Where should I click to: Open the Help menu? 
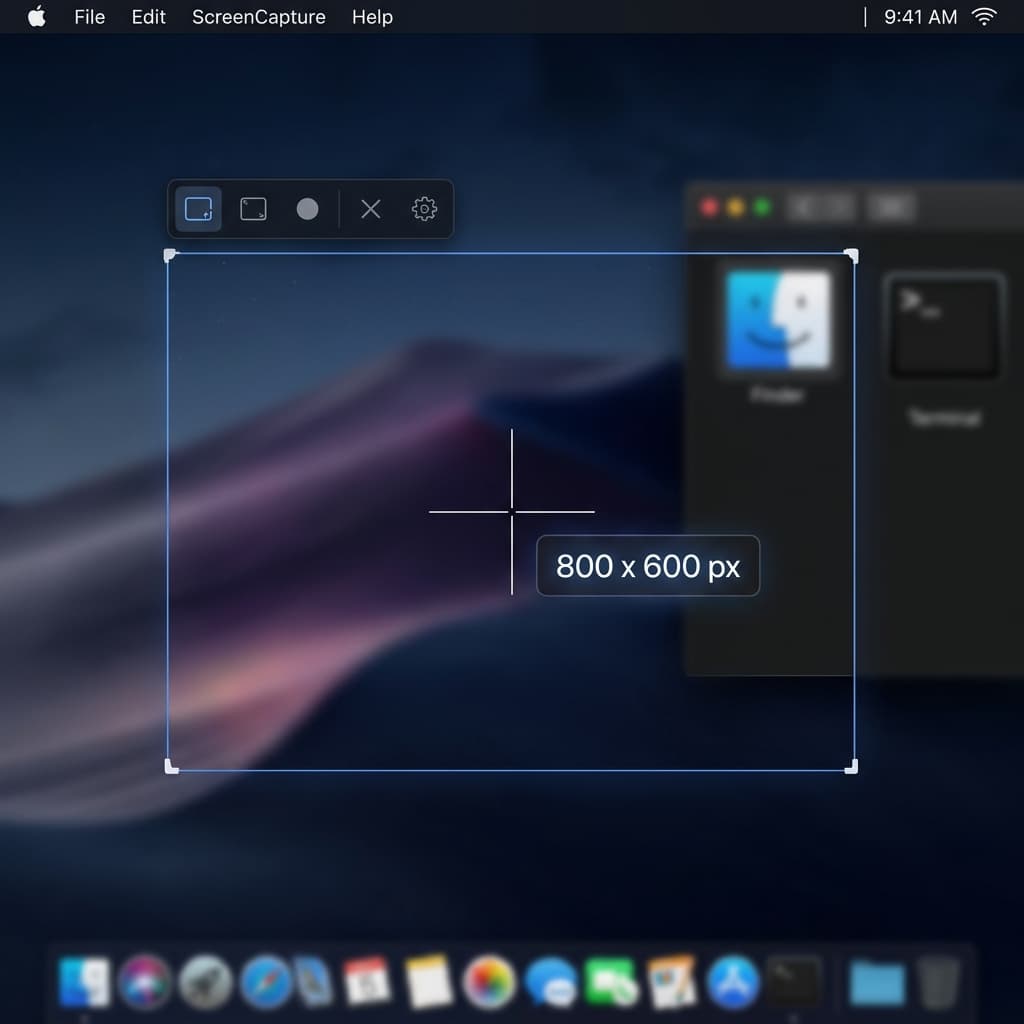(371, 16)
